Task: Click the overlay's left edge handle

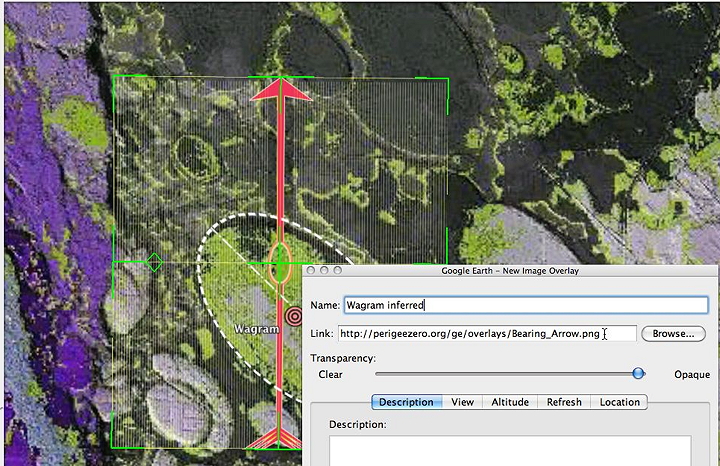Action: click(x=115, y=263)
